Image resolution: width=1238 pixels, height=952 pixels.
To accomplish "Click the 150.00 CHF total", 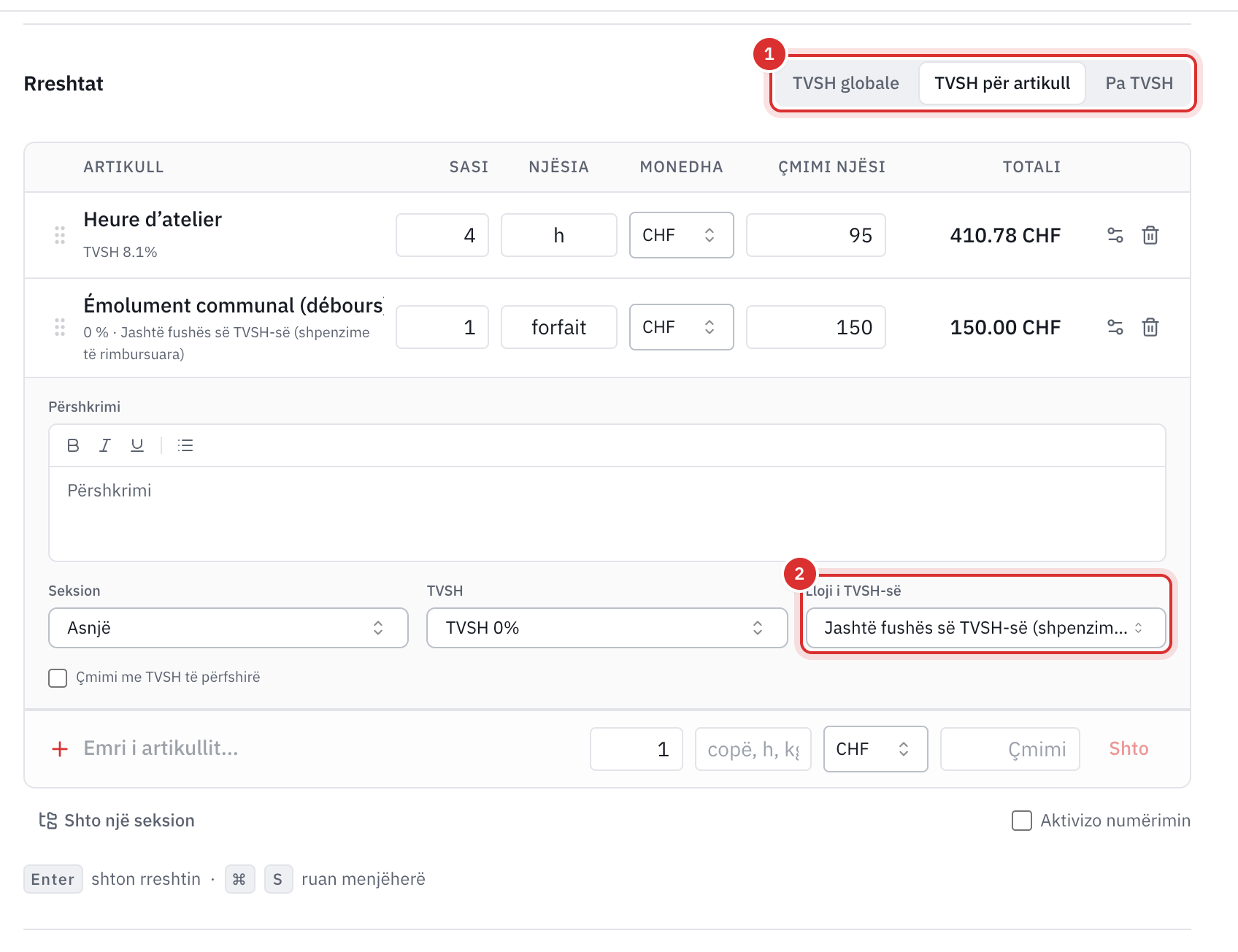I will 1005,327.
